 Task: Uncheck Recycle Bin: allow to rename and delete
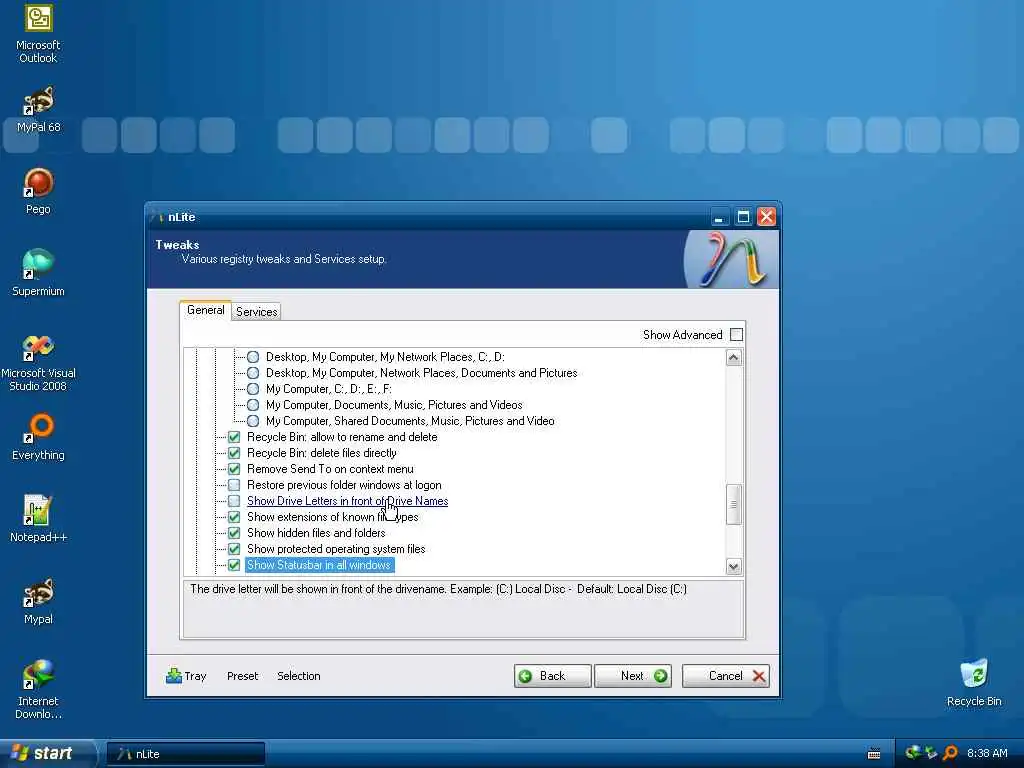tap(234, 437)
